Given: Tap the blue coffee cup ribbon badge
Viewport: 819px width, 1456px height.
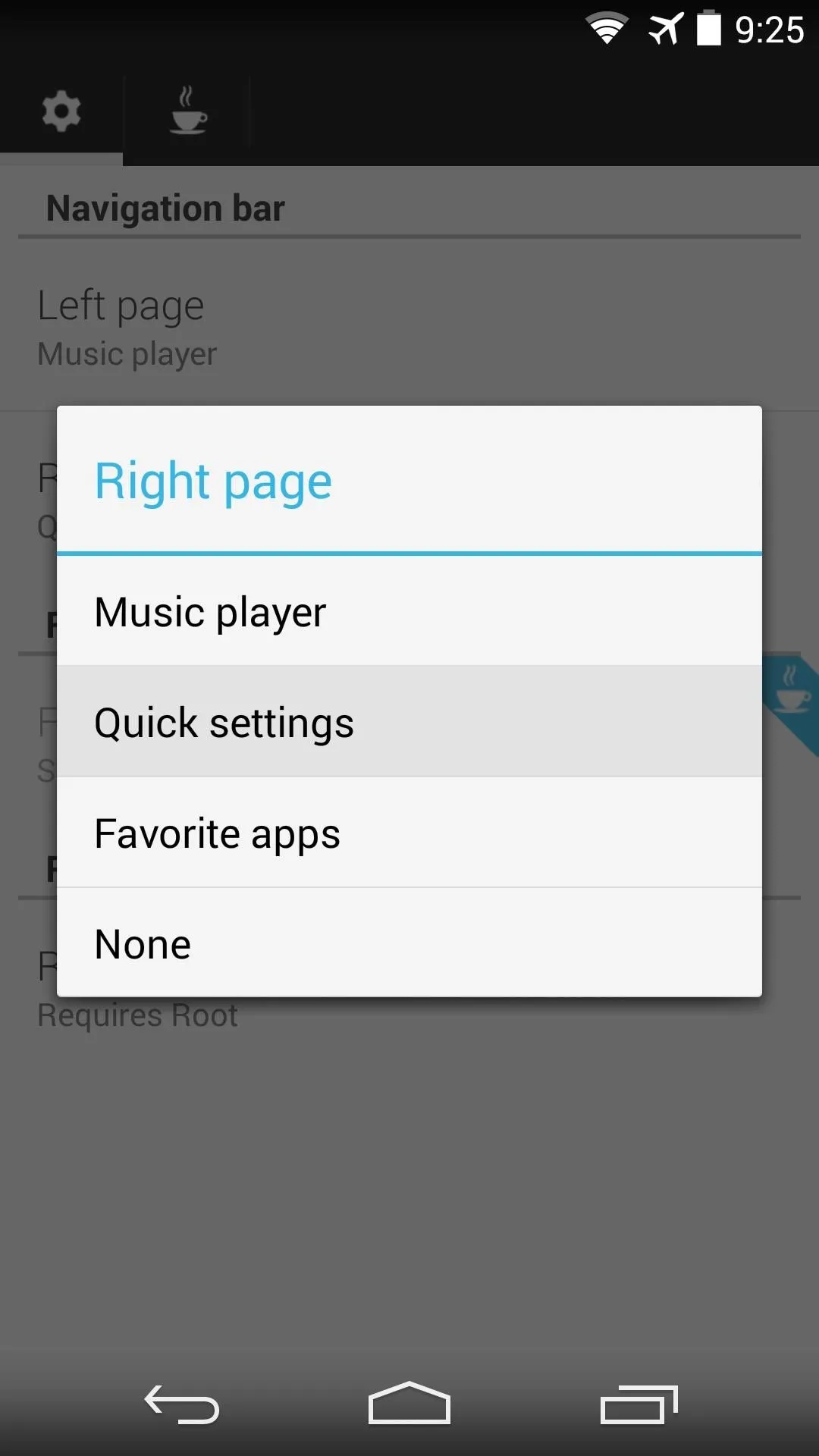Looking at the screenshot, I should pos(791,703).
